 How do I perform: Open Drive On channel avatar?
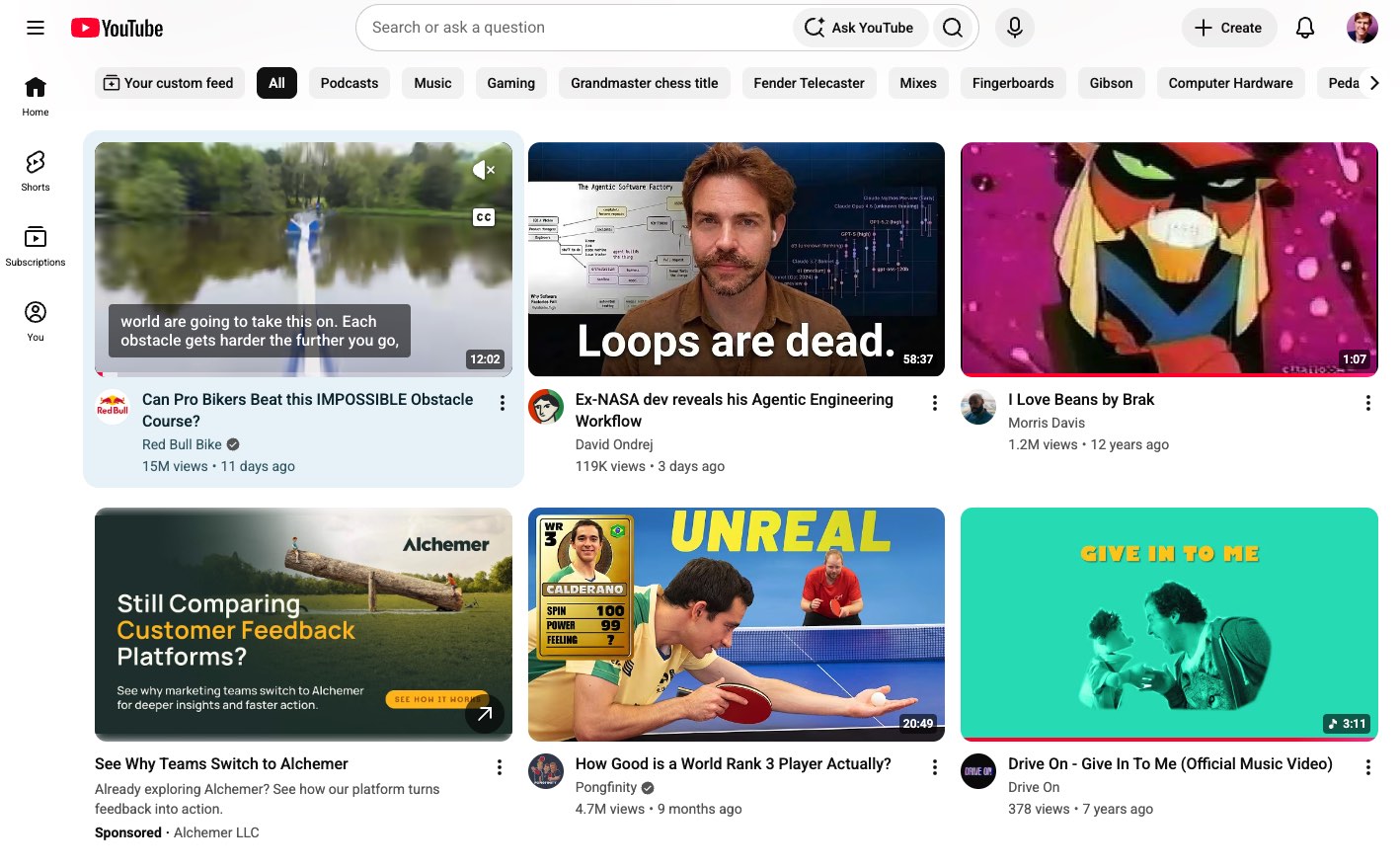pos(978,771)
